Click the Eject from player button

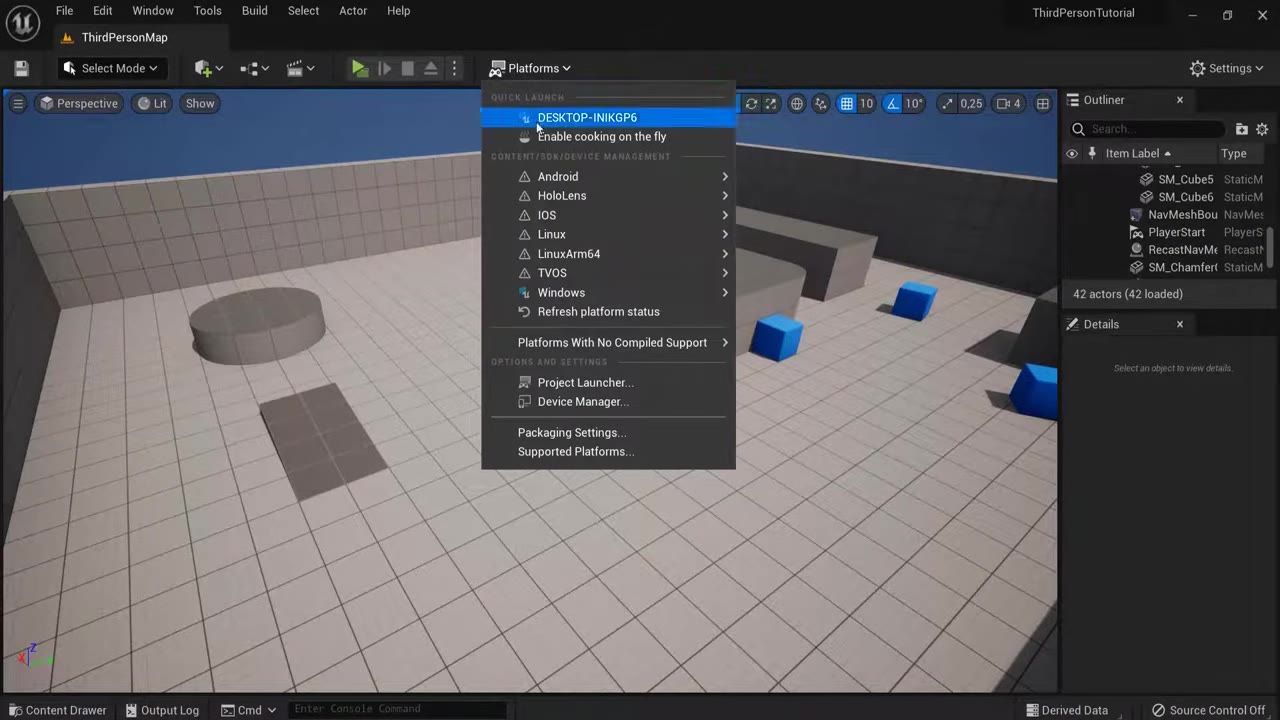pyautogui.click(x=431, y=68)
